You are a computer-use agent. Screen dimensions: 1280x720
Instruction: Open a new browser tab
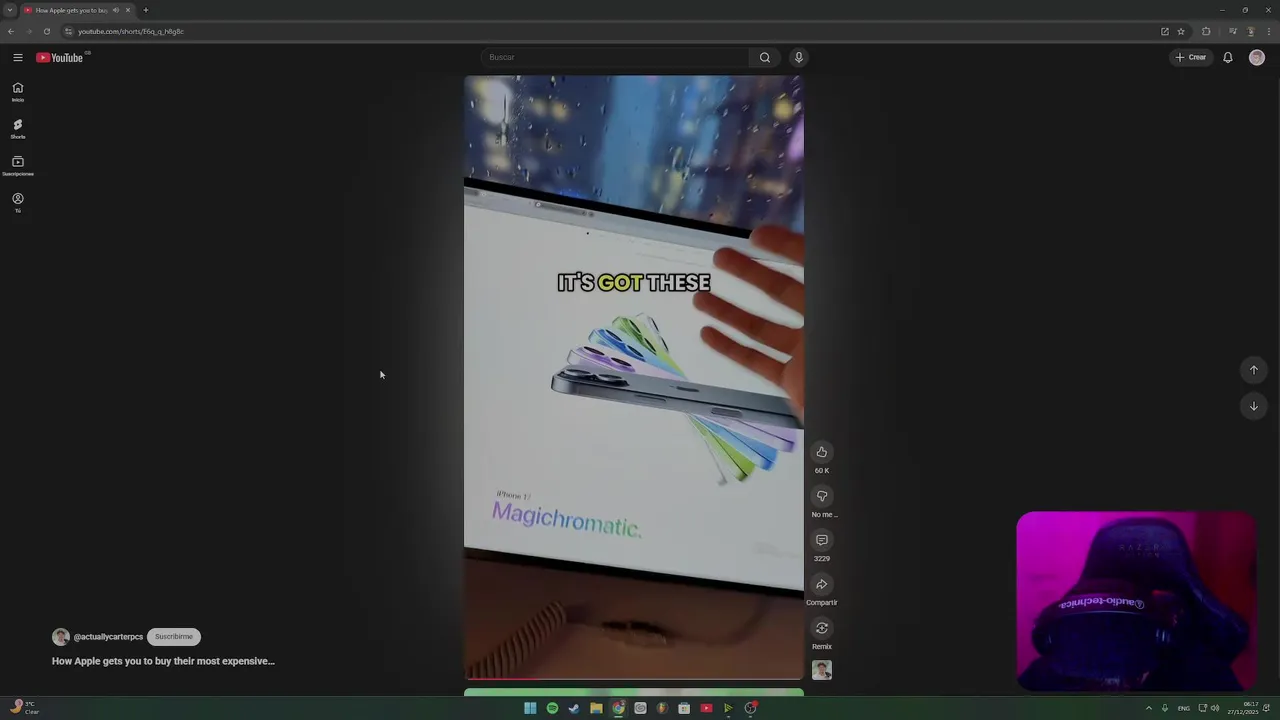click(x=145, y=10)
